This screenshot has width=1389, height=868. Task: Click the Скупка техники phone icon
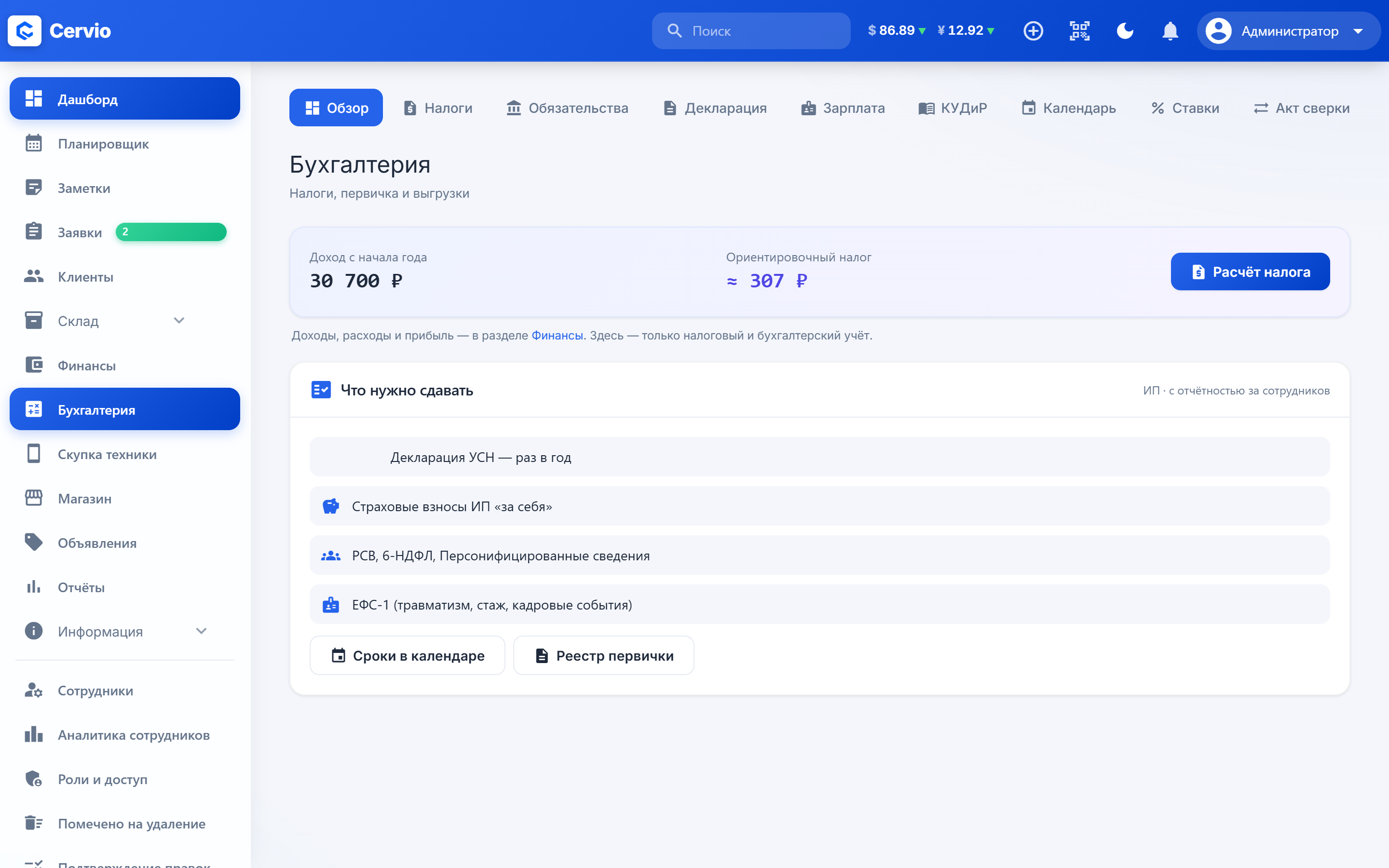pyautogui.click(x=34, y=454)
